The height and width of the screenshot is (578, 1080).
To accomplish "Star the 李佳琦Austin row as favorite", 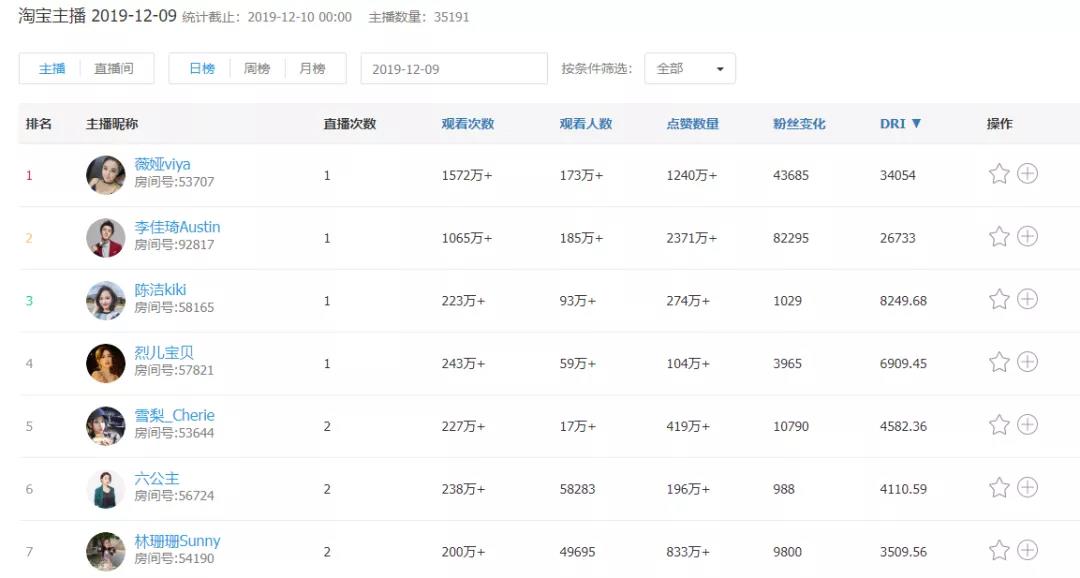I will coord(999,236).
